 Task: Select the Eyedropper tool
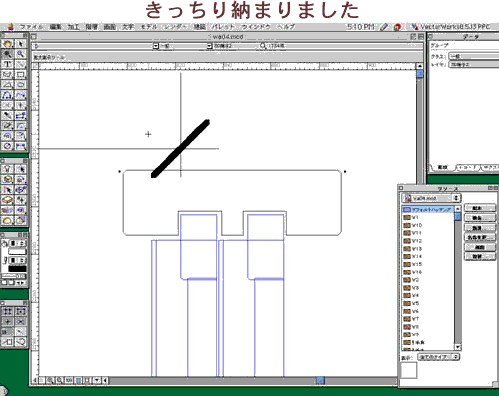pos(8,116)
